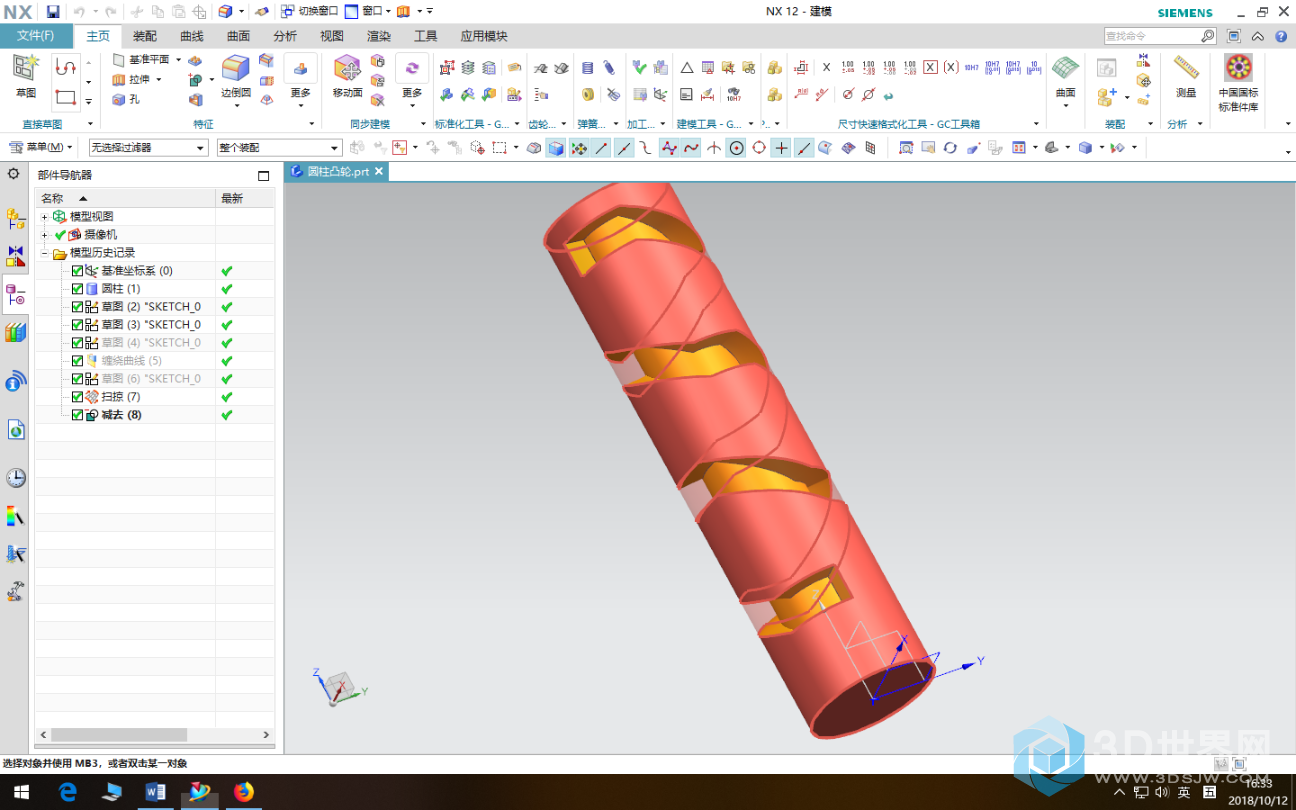Open Firefox from the taskbar
The image size is (1296, 810).
coord(244,792)
